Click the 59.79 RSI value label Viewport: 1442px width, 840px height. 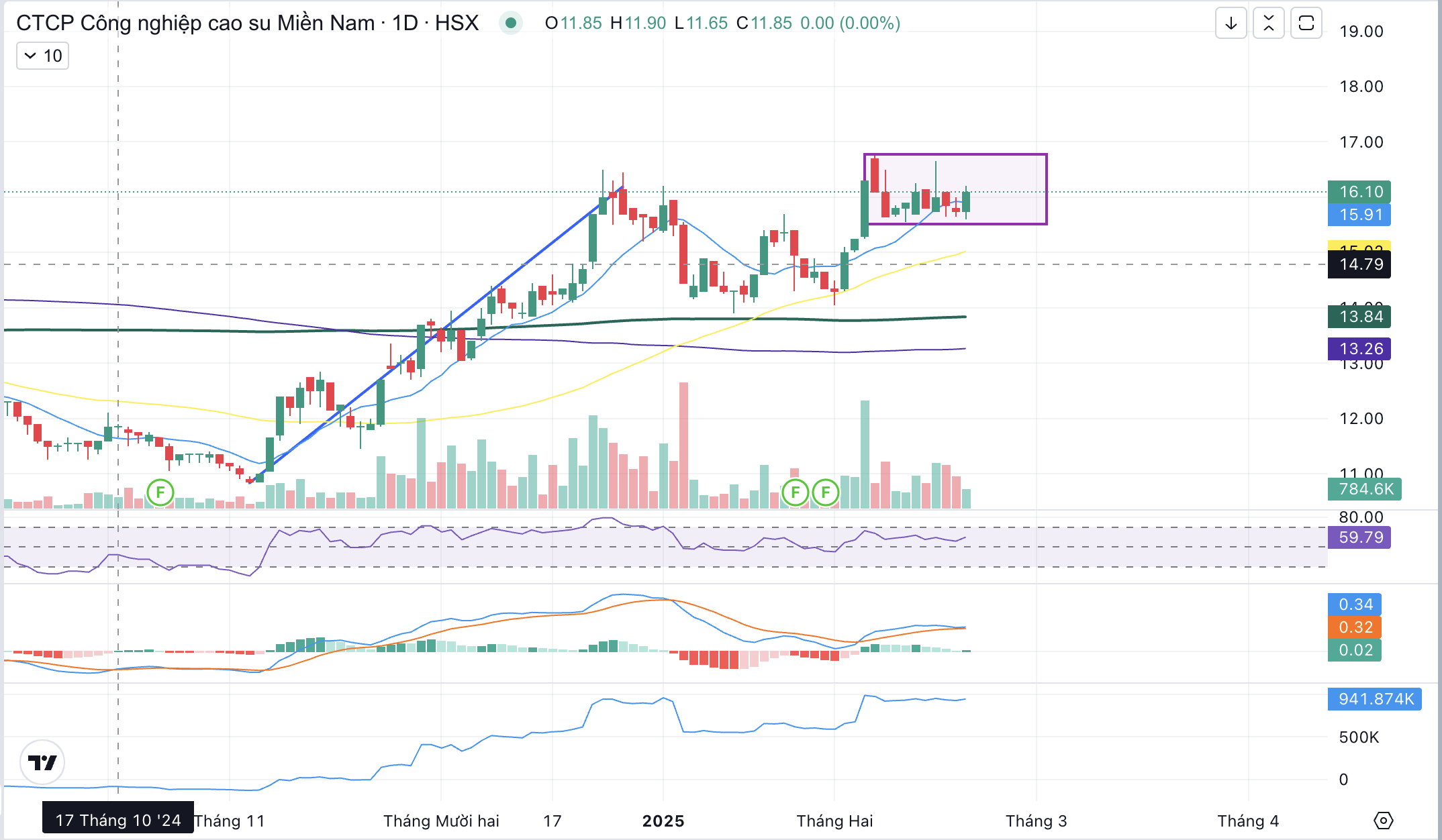click(x=1359, y=537)
